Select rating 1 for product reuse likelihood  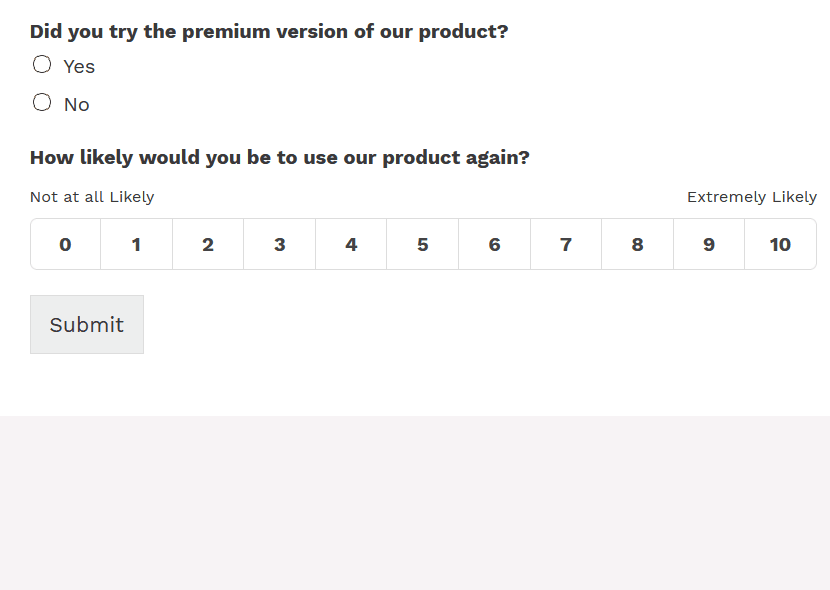point(136,243)
